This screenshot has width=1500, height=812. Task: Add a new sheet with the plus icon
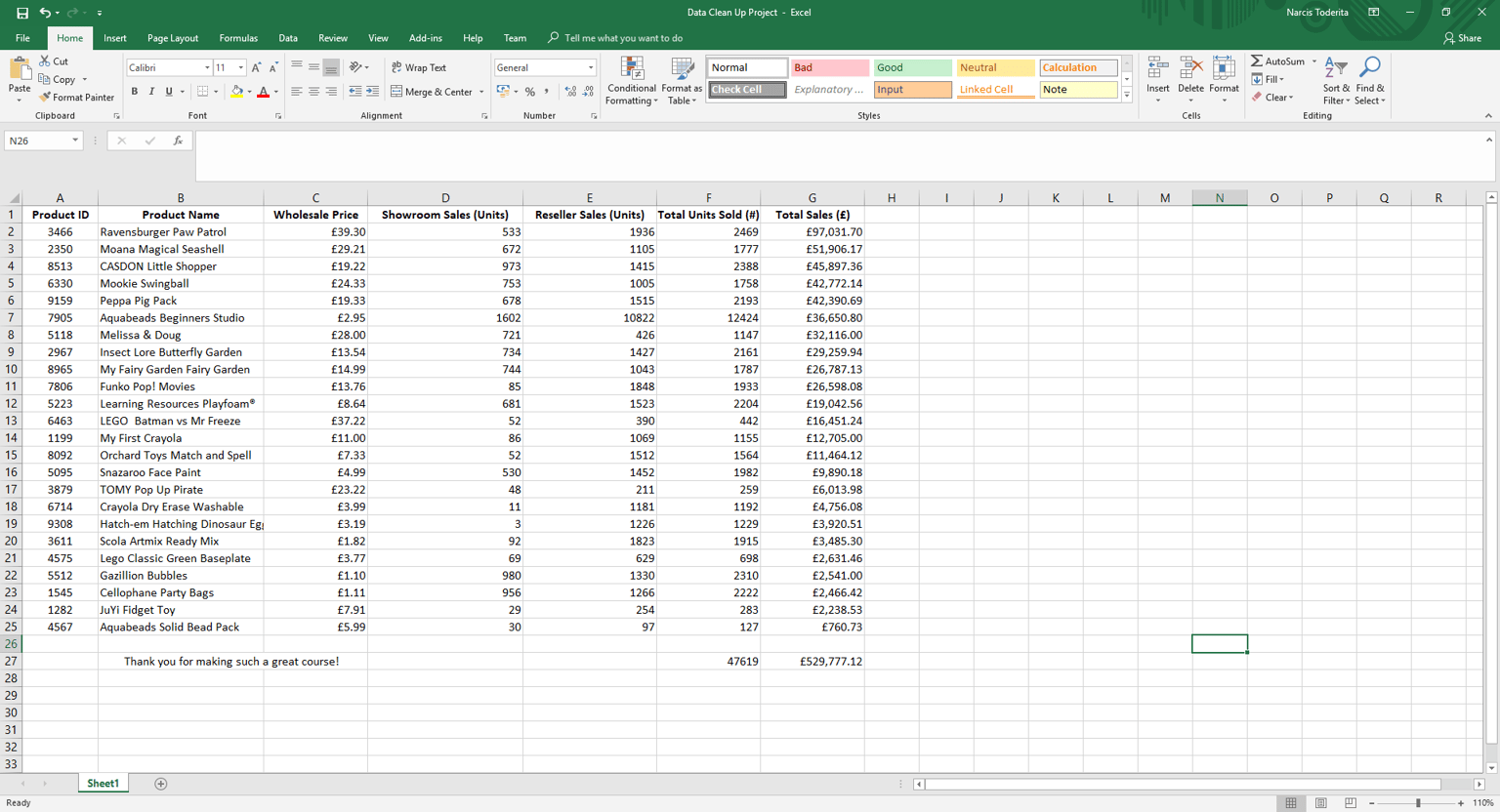[x=161, y=784]
